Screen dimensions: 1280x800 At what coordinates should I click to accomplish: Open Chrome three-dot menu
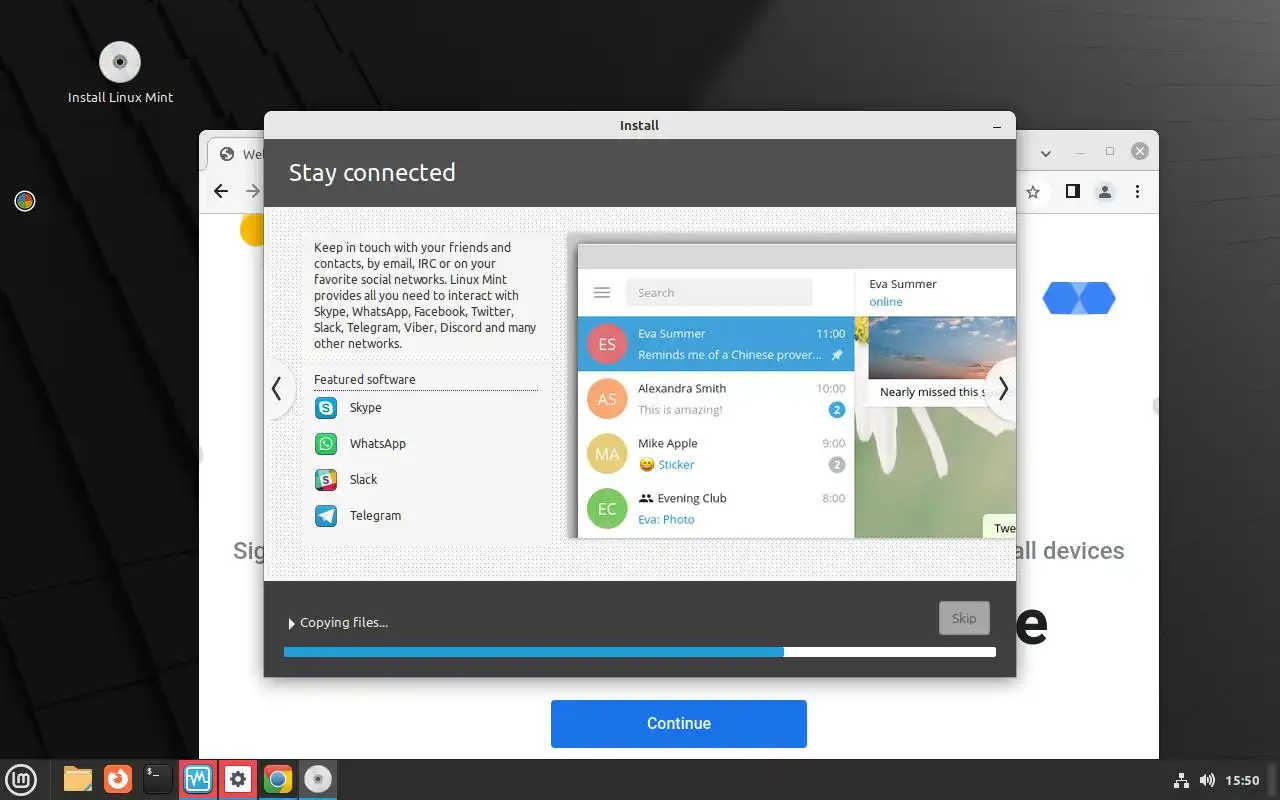1137,191
